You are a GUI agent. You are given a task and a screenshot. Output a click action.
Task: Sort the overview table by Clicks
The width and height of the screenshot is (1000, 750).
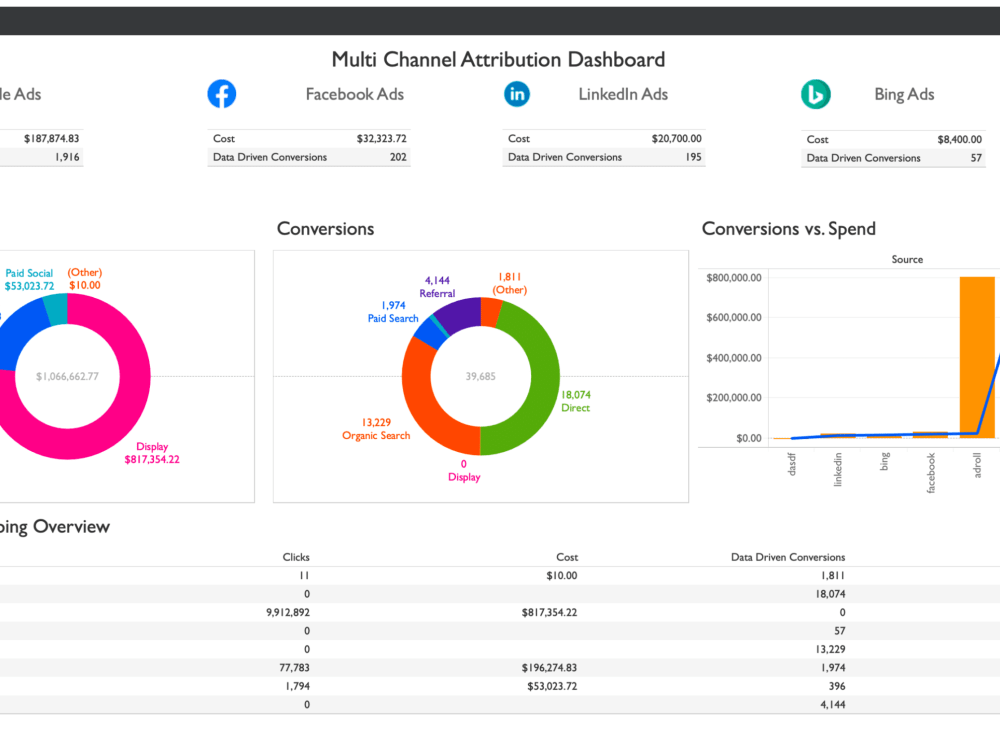(295, 557)
